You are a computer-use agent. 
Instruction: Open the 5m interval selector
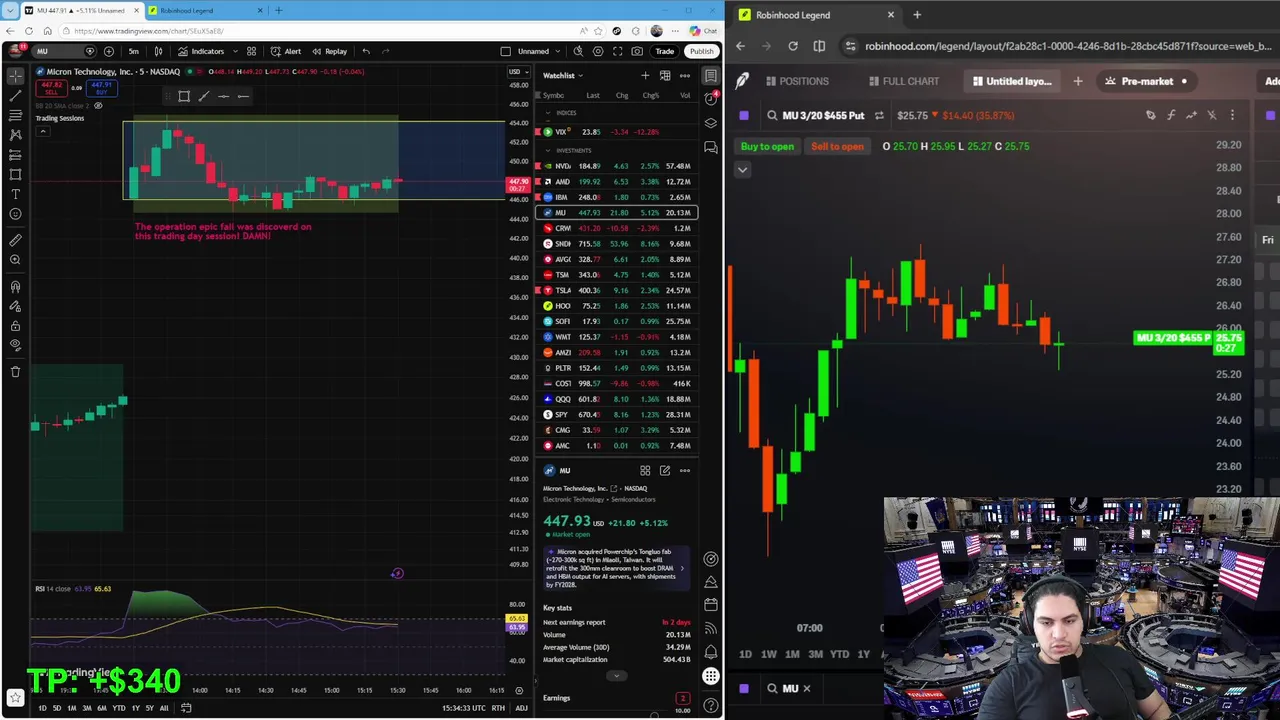[x=133, y=51]
